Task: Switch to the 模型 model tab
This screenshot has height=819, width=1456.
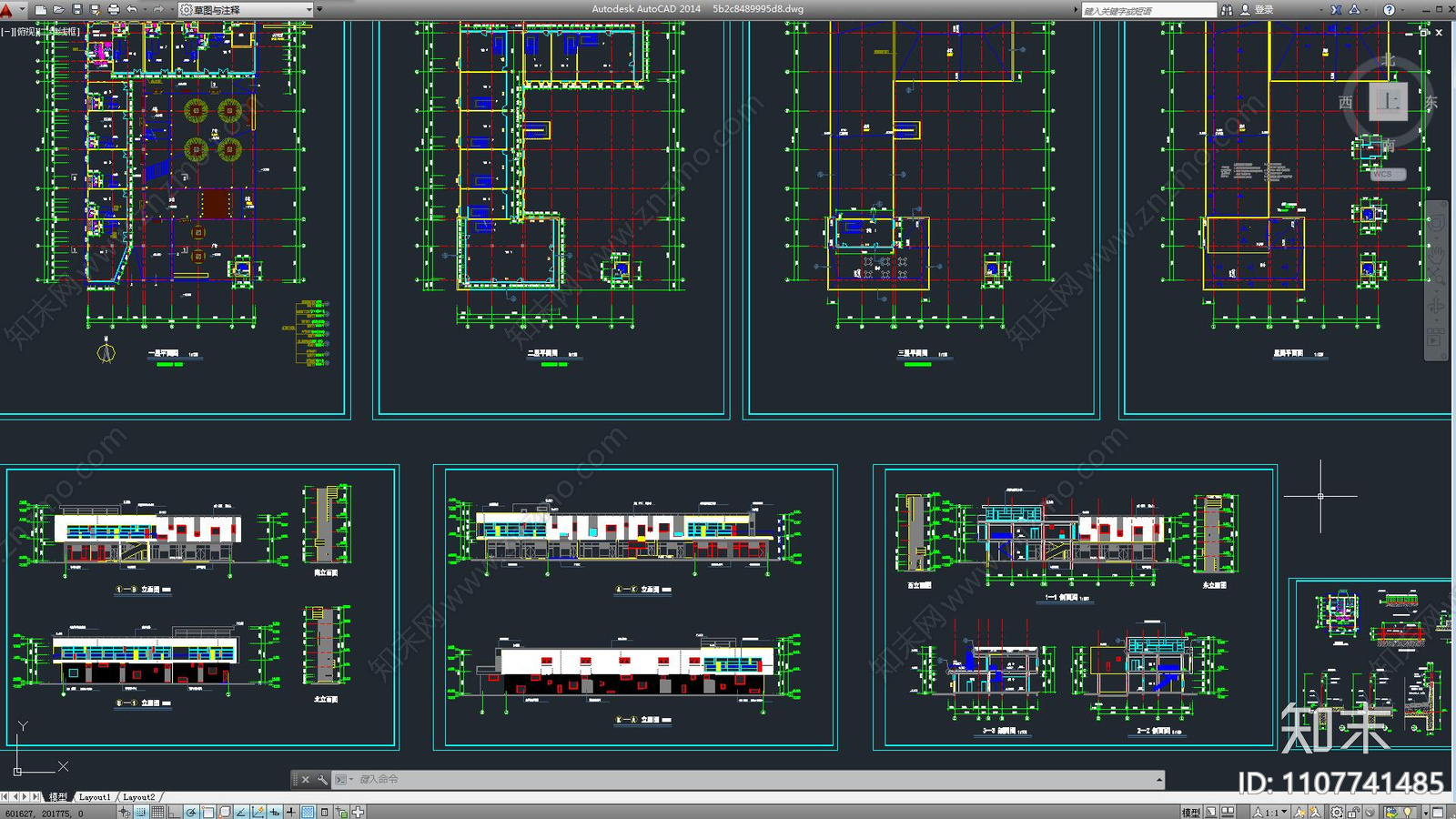Action: [x=58, y=796]
